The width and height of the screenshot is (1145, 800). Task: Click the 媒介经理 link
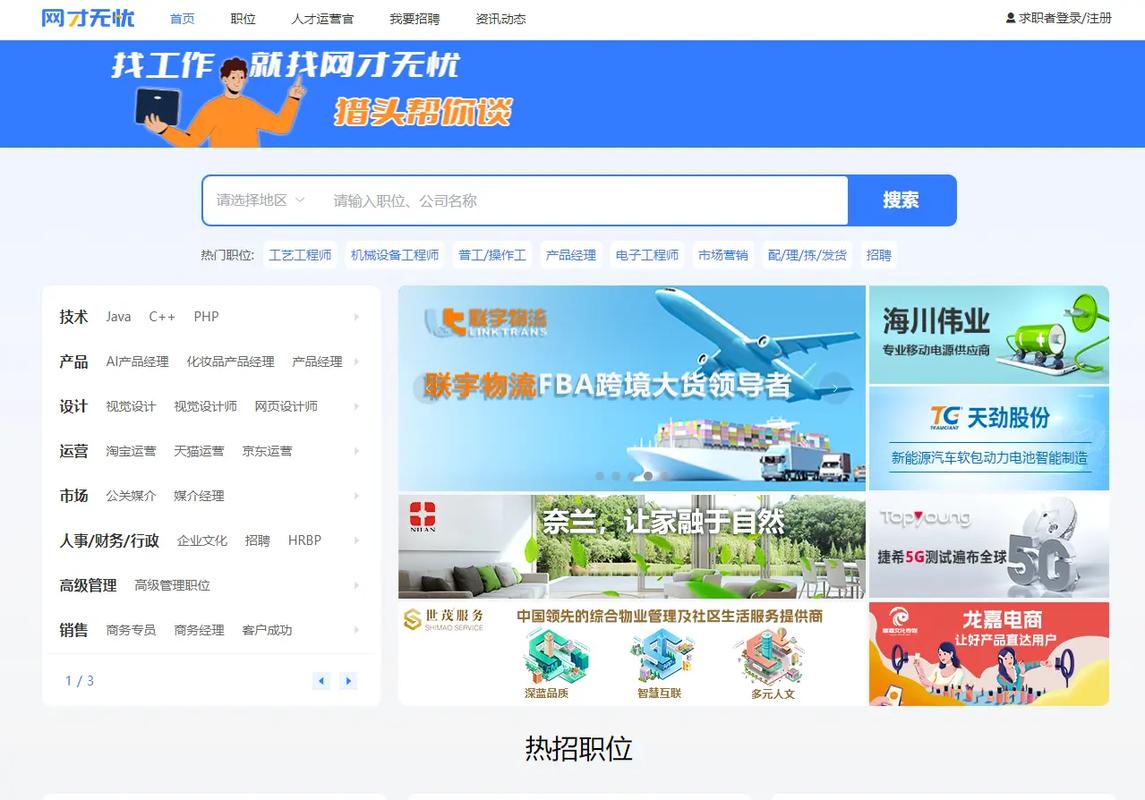click(199, 496)
